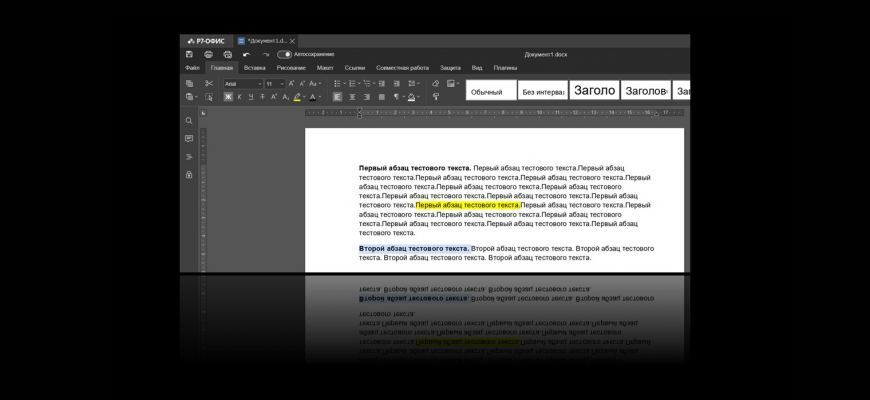Click the Print icon in the quick toolbar
The width and height of the screenshot is (870, 400).
[x=209, y=54]
